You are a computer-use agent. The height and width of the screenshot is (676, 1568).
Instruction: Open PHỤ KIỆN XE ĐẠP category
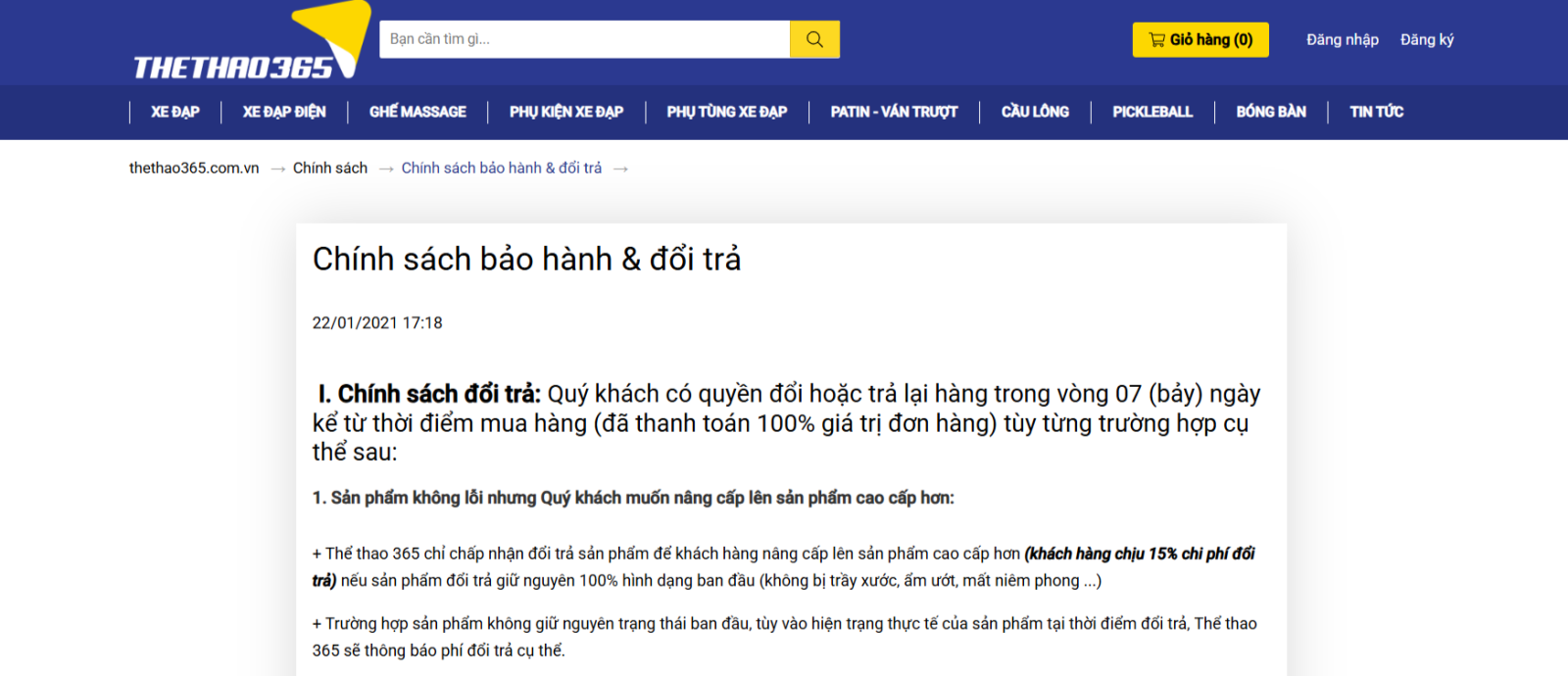(565, 112)
